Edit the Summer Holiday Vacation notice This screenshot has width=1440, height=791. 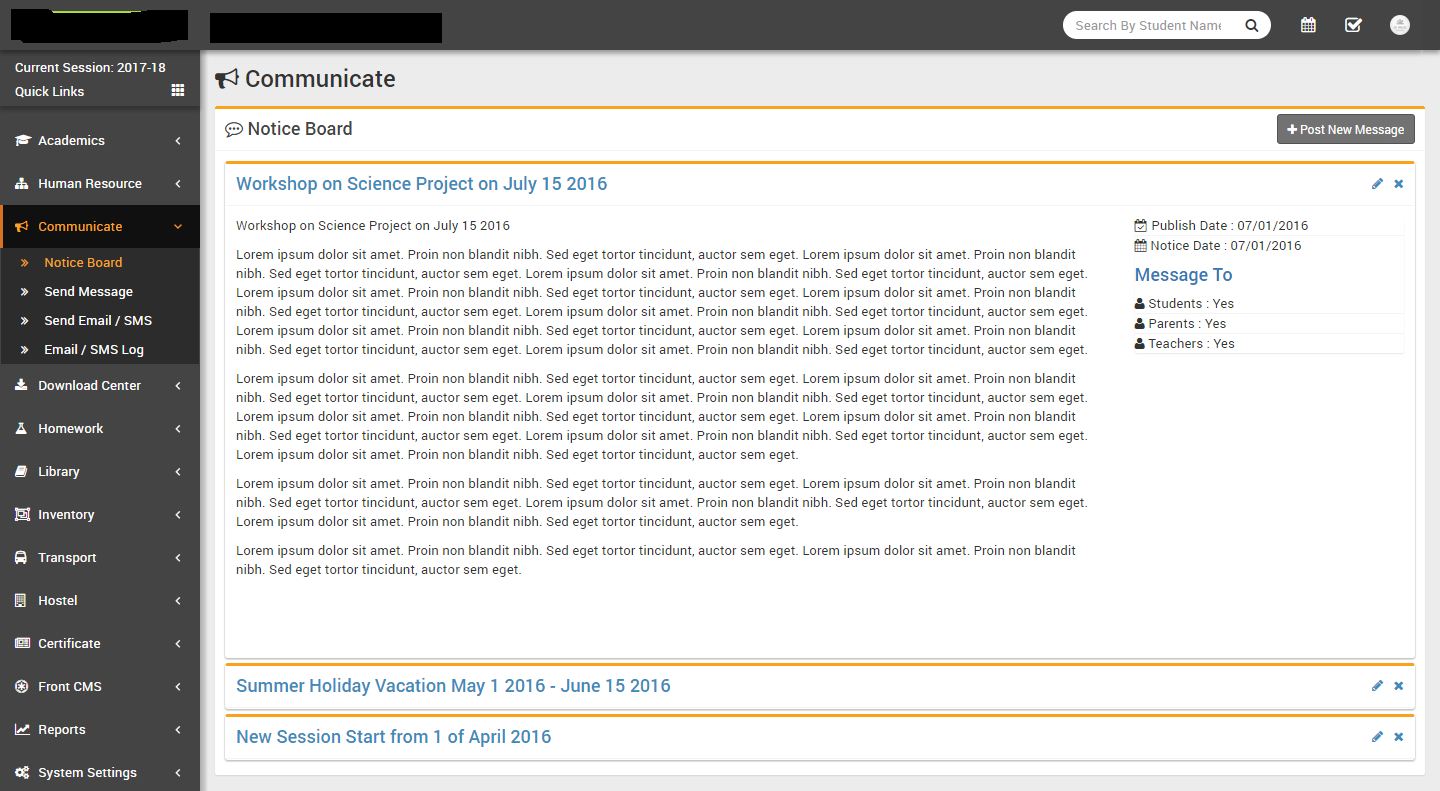coord(1377,685)
